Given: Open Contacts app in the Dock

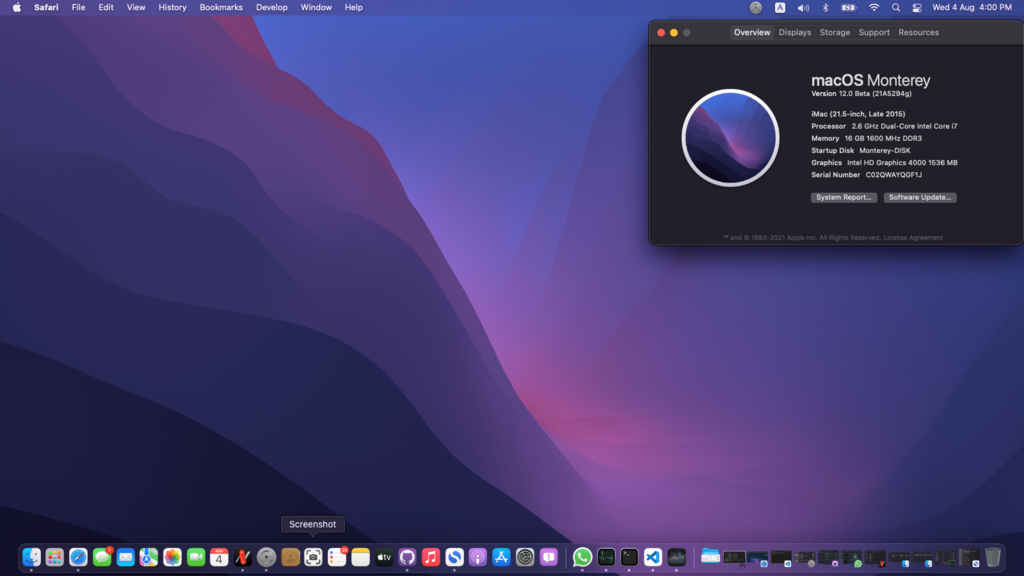Looking at the screenshot, I should [290, 557].
